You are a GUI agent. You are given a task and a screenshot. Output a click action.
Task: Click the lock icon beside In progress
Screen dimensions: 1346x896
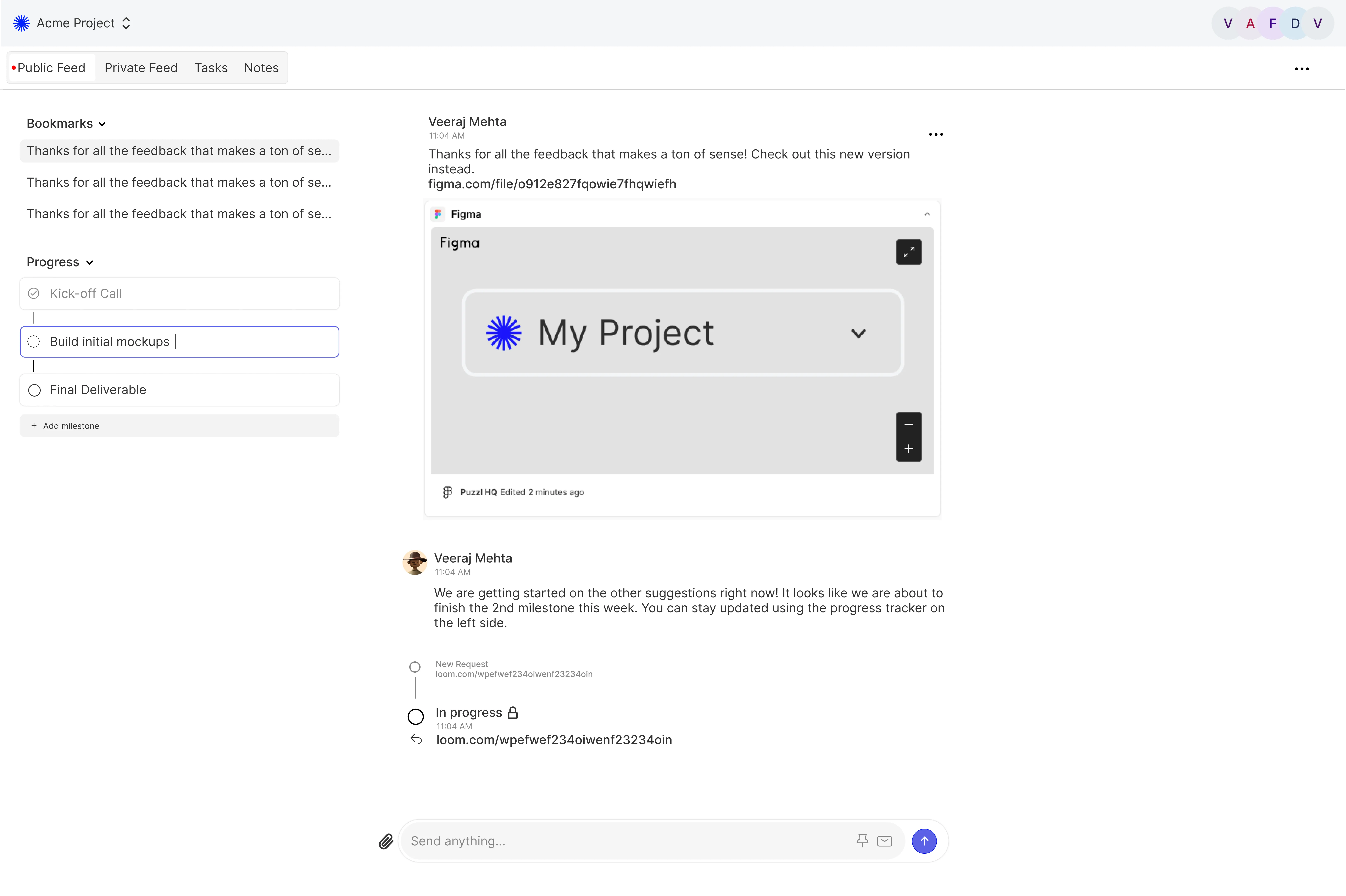(x=513, y=713)
